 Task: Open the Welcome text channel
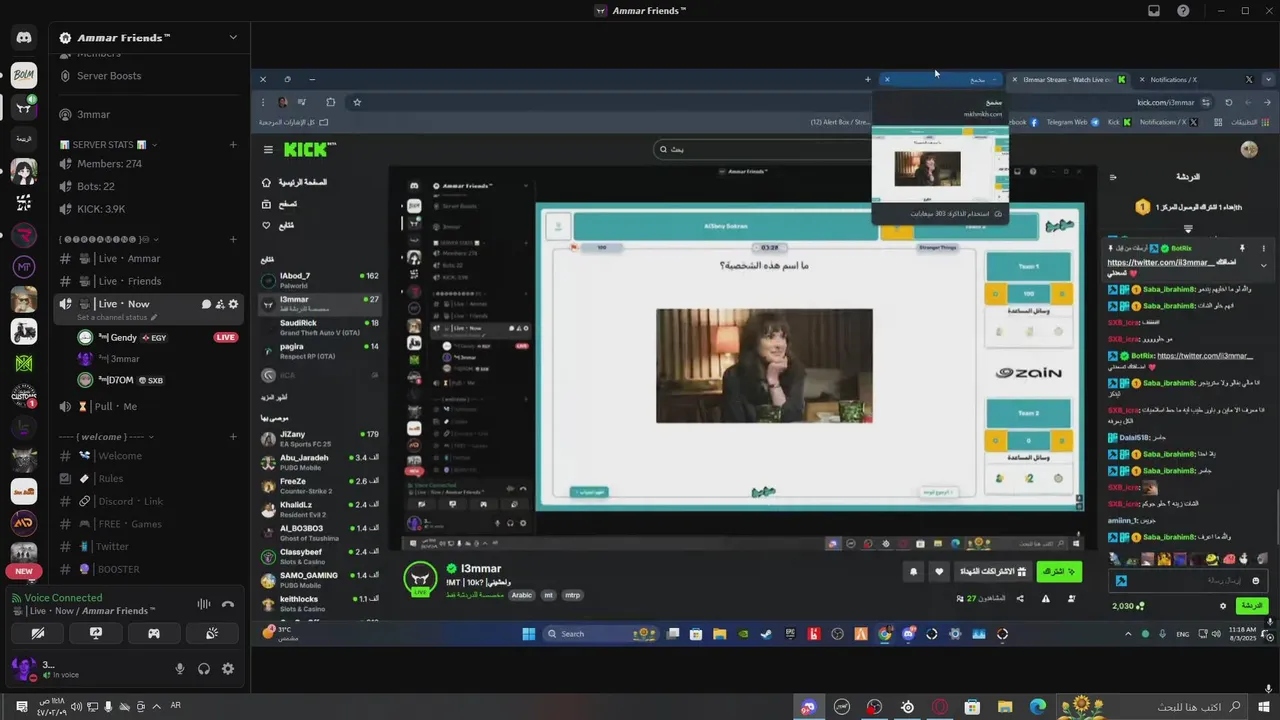pos(120,456)
